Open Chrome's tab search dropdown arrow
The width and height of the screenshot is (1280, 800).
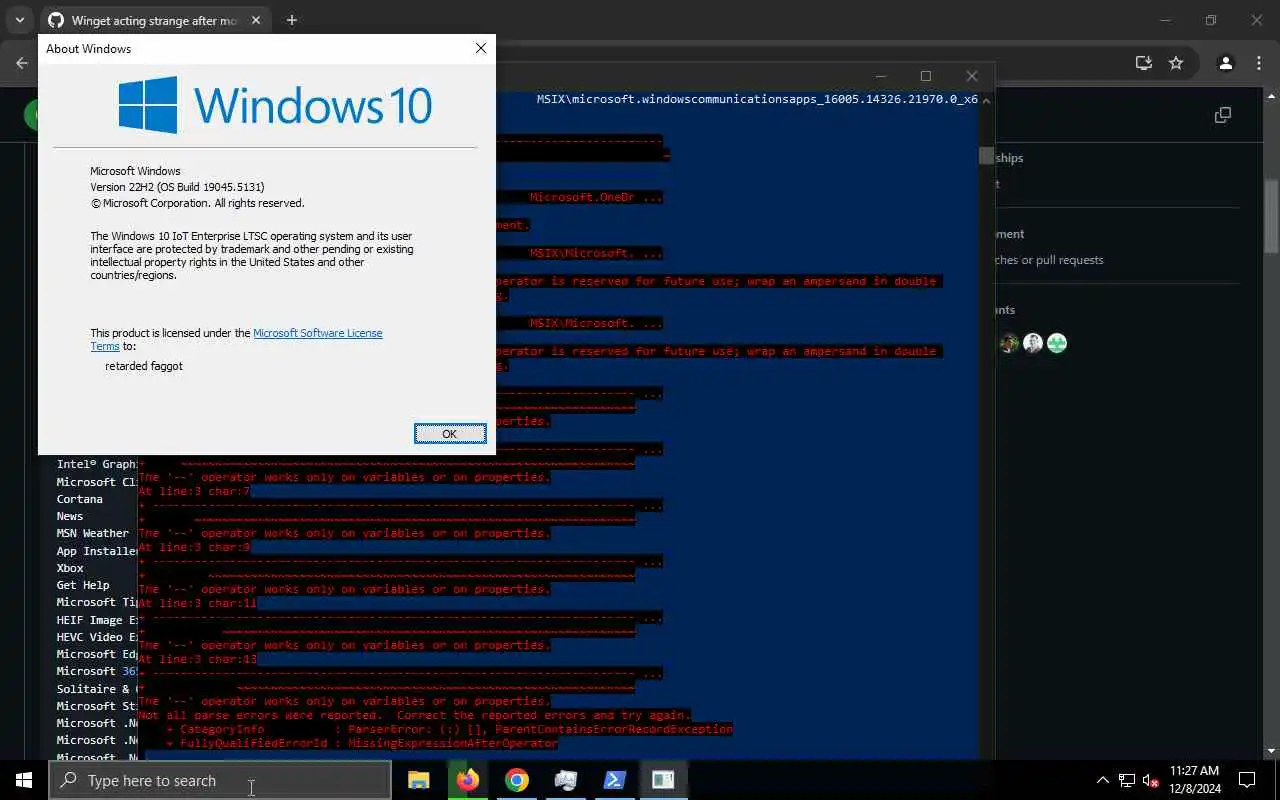pos(19,20)
